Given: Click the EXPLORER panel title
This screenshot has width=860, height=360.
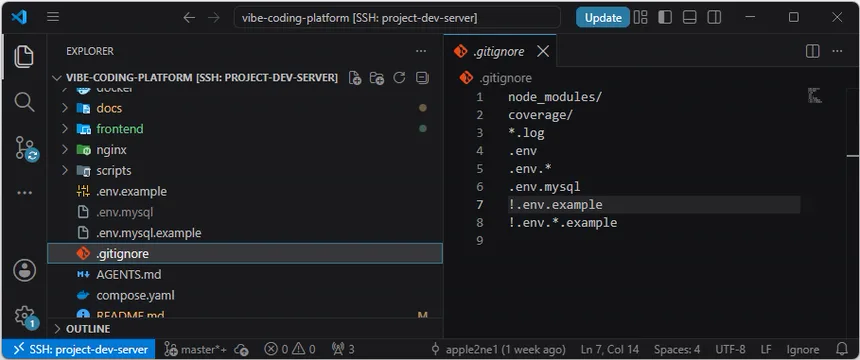Looking at the screenshot, I should tap(90, 51).
